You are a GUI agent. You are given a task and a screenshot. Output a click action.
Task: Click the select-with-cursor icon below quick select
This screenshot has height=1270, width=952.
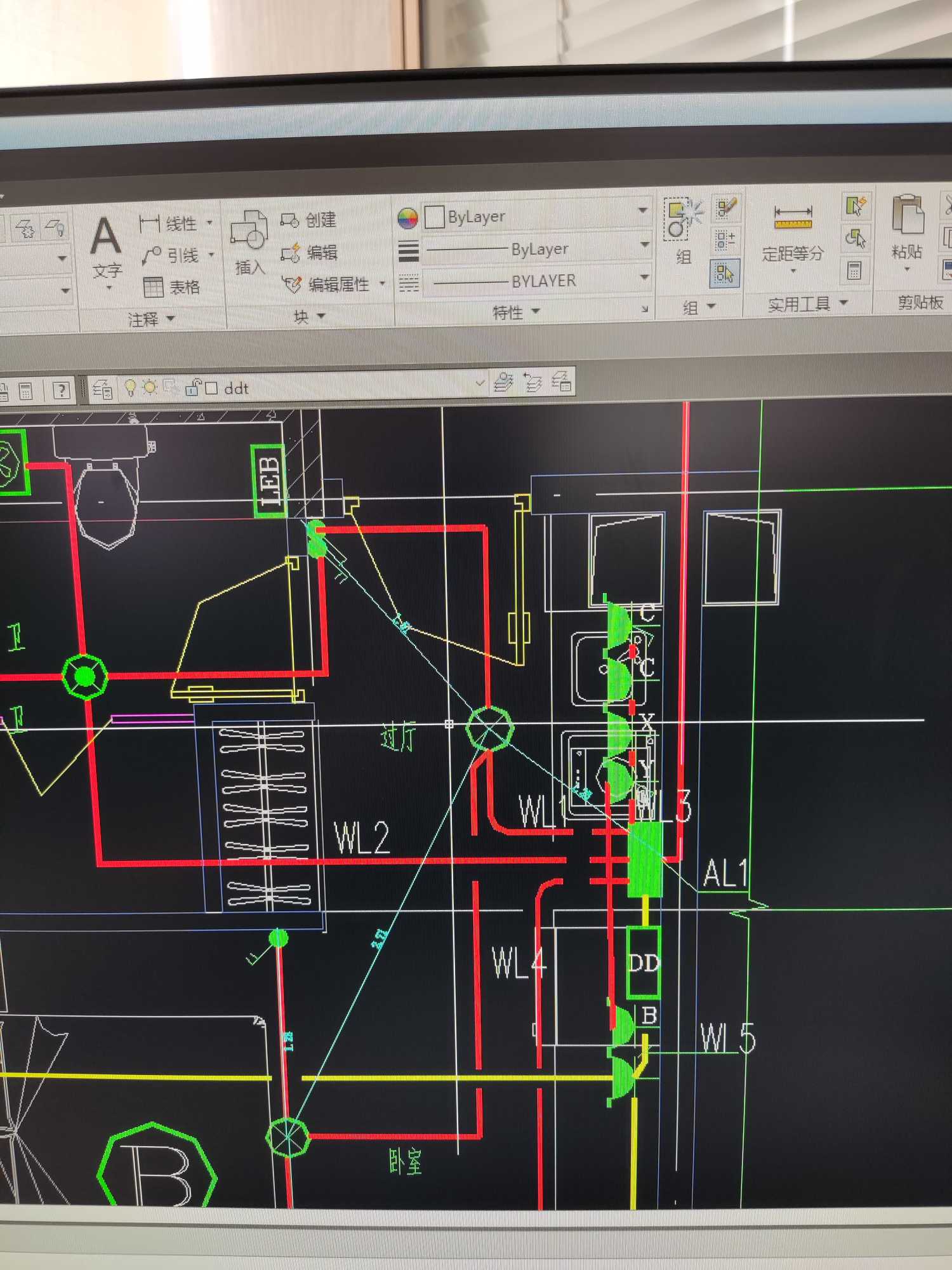[x=856, y=238]
